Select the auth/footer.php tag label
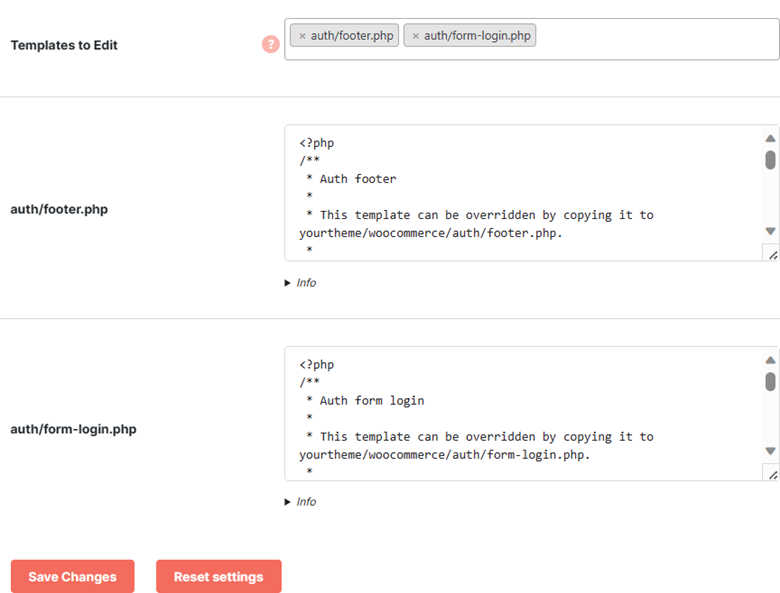The image size is (780, 593). point(352,36)
